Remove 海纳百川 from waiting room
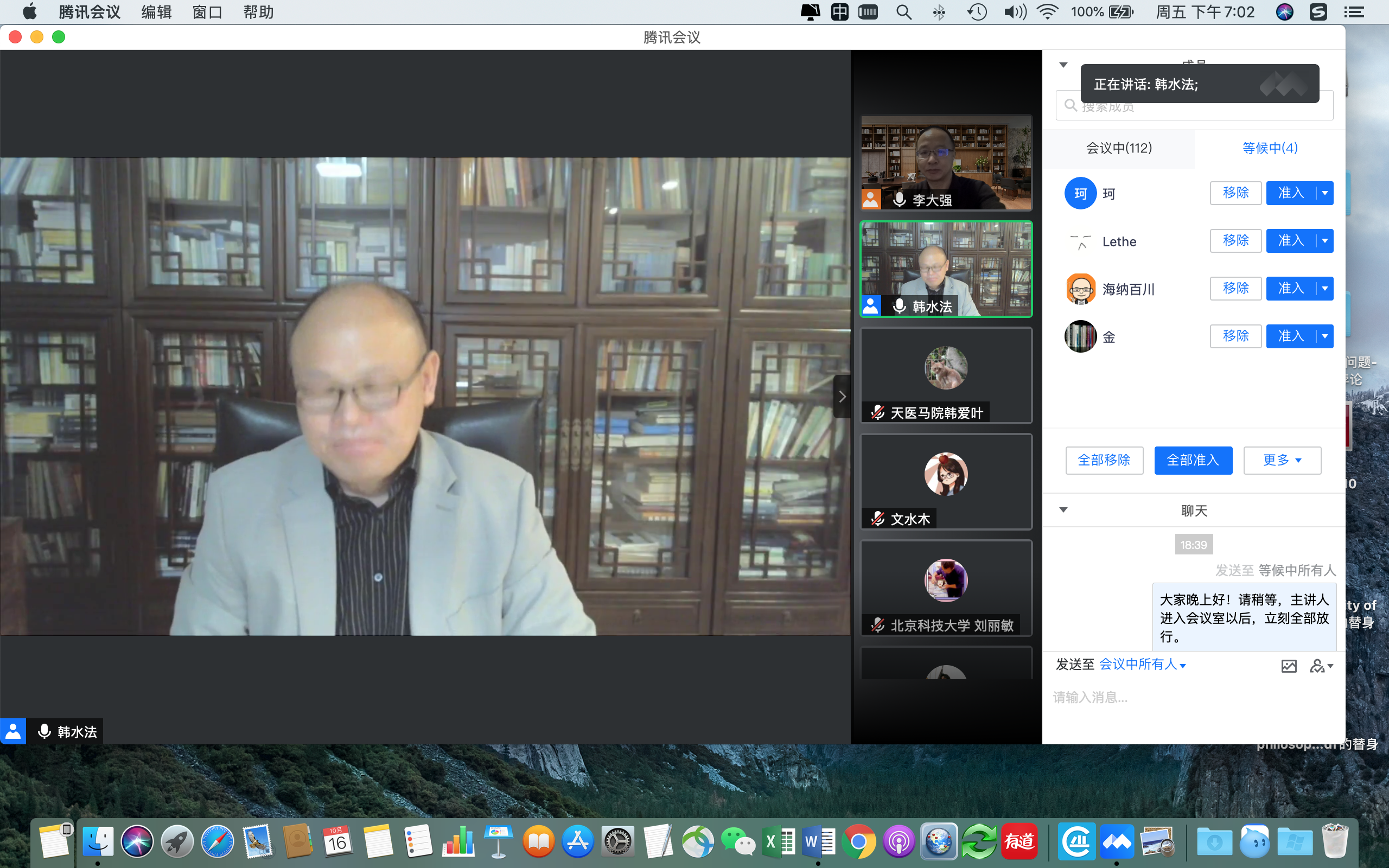The image size is (1389, 868). click(x=1235, y=289)
